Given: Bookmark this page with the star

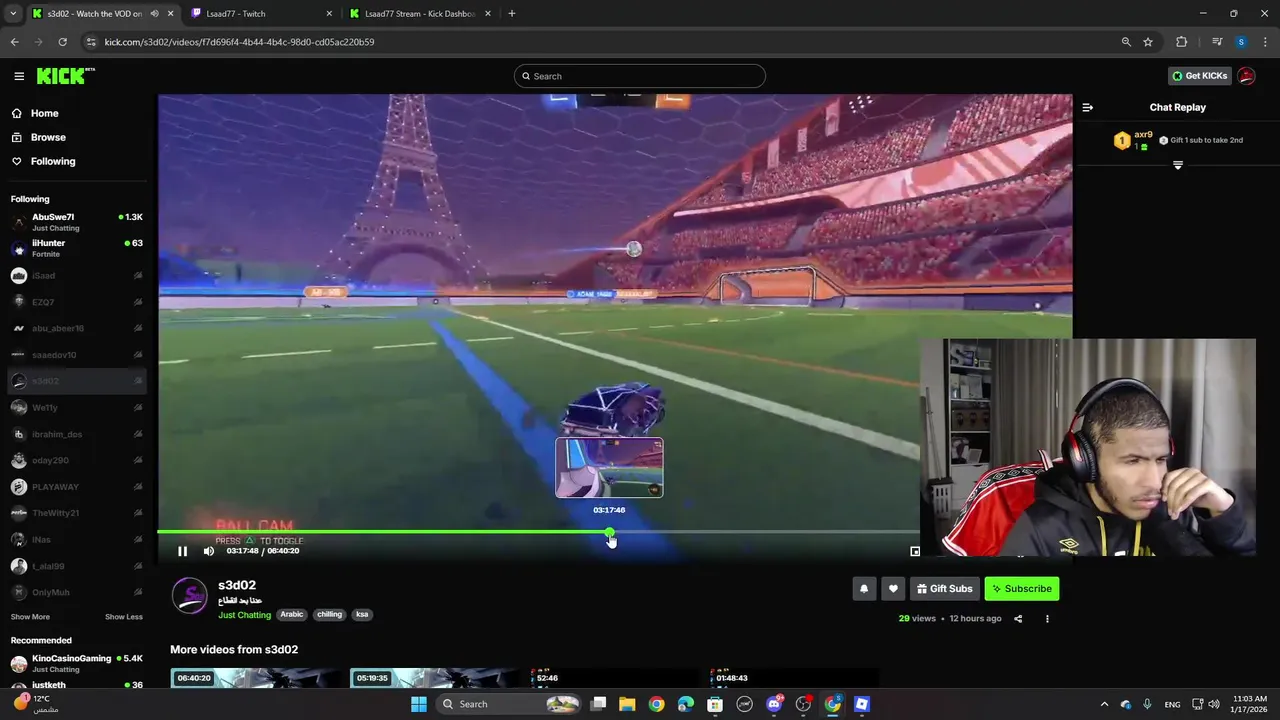Looking at the screenshot, I should pyautogui.click(x=1148, y=42).
